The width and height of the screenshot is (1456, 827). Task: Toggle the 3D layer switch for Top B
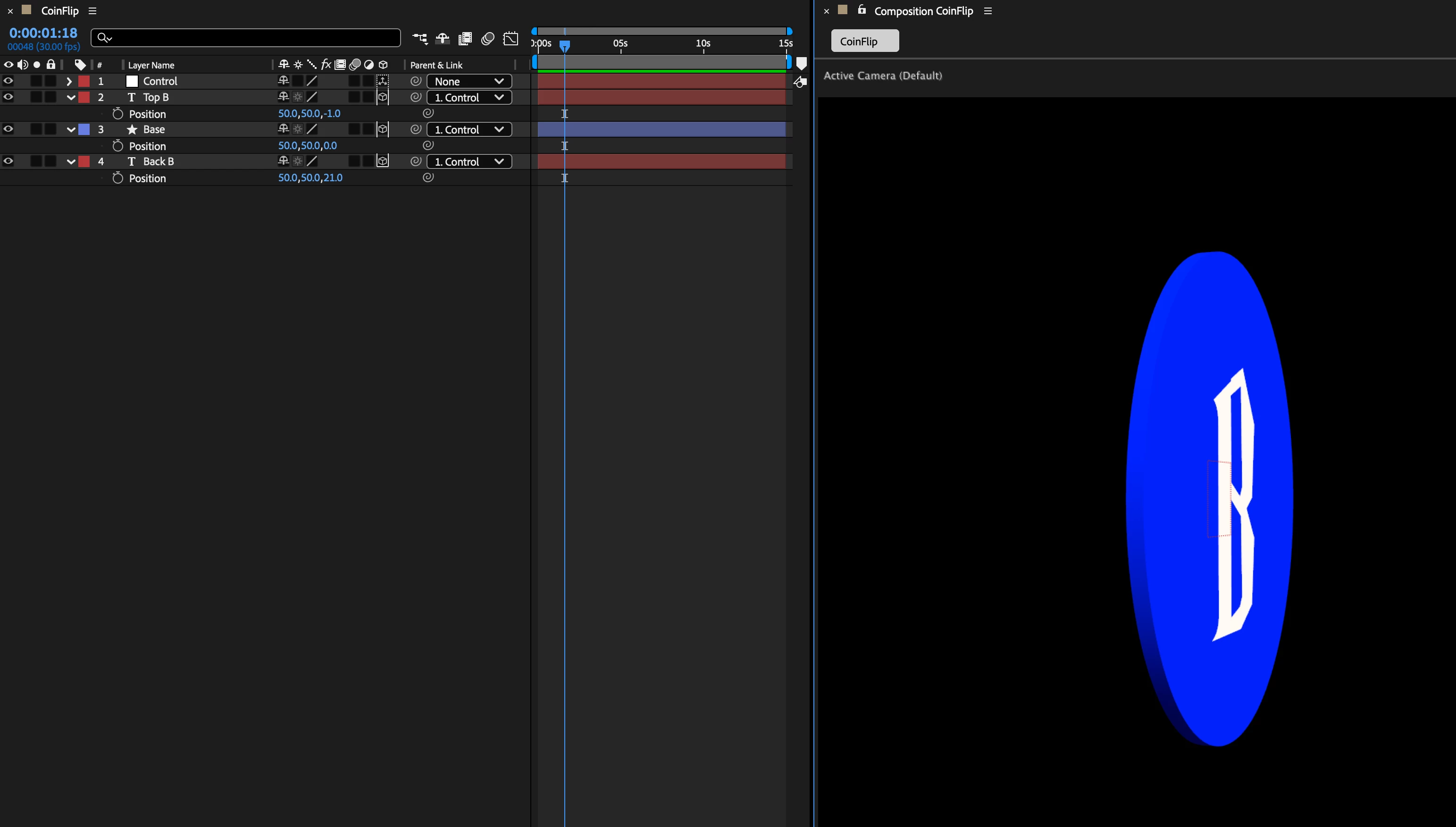coord(383,97)
